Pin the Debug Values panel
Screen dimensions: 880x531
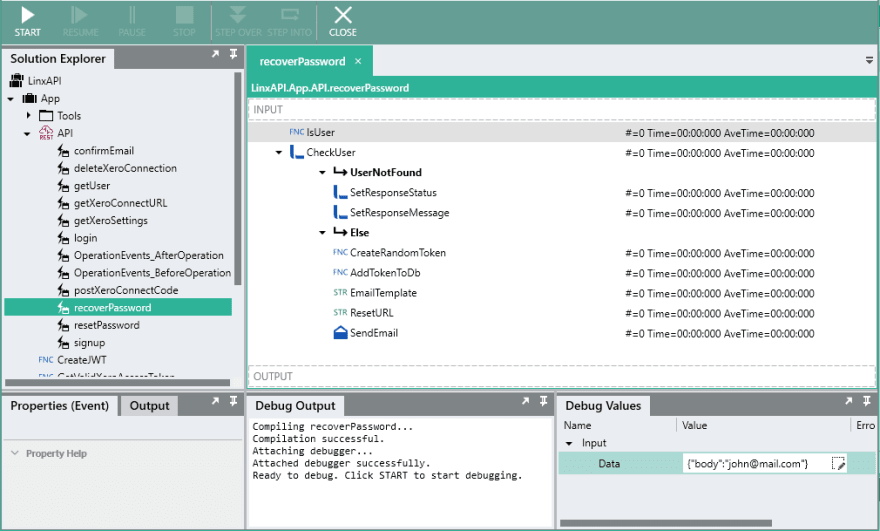[x=867, y=401]
